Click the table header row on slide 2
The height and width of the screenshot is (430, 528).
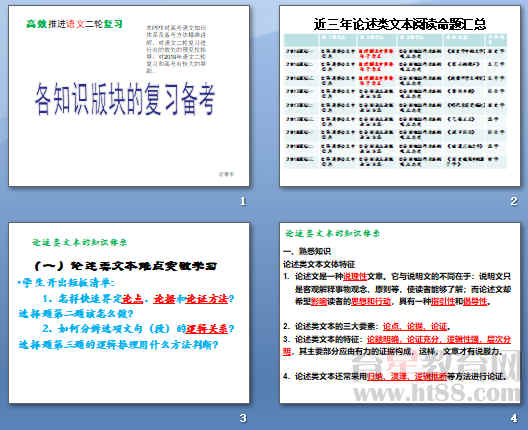tap(395, 40)
